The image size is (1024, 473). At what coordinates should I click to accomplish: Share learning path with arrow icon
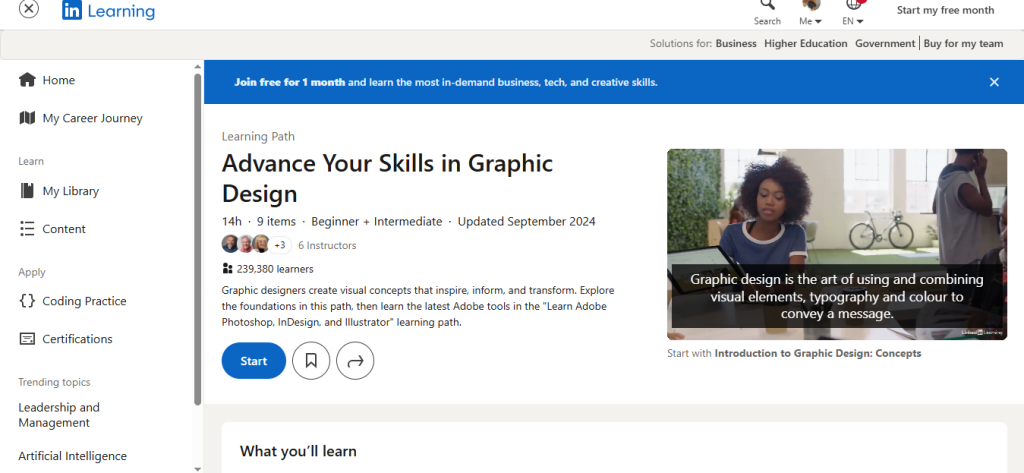click(355, 361)
